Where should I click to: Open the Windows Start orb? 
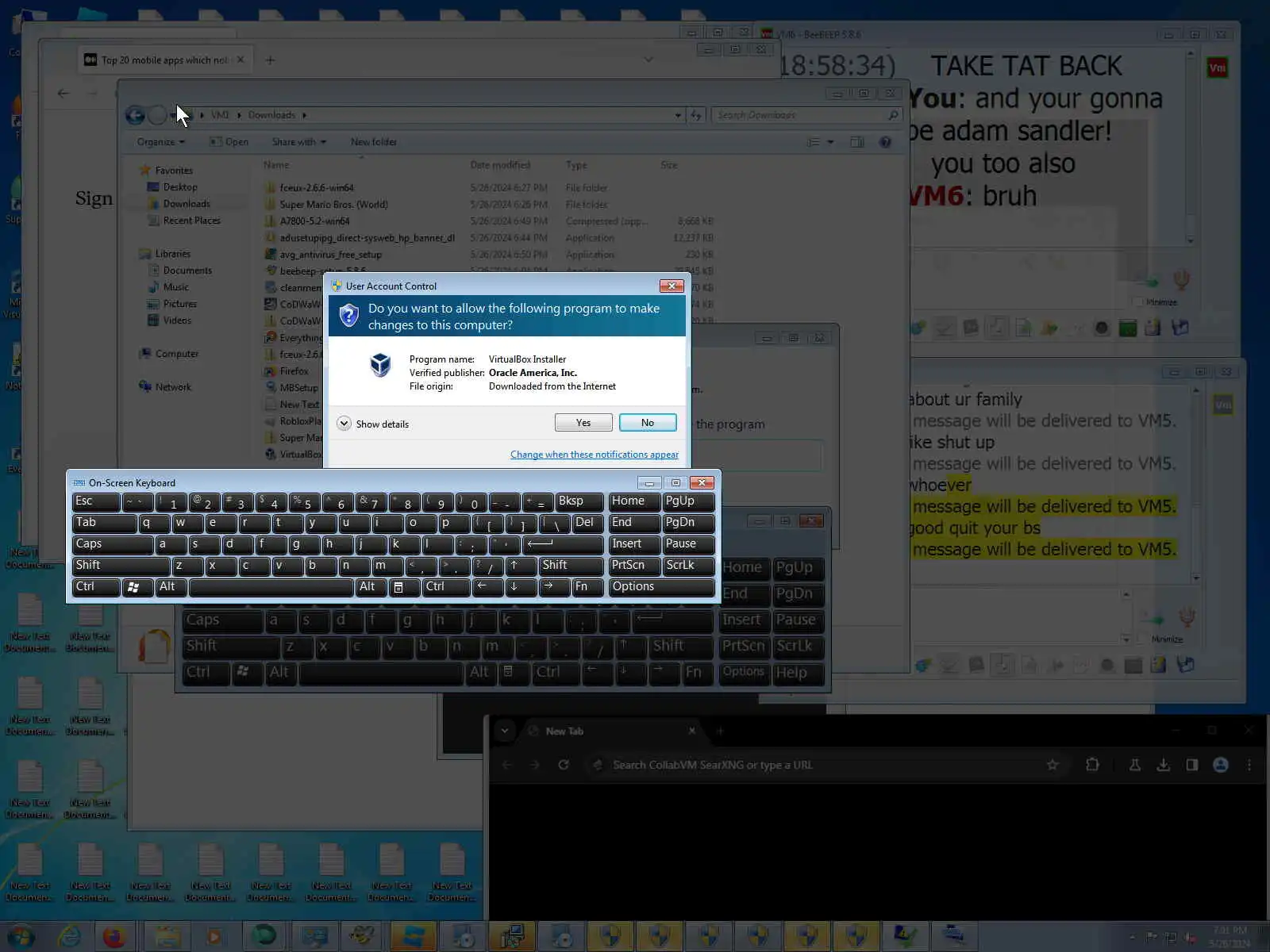tap(21, 936)
